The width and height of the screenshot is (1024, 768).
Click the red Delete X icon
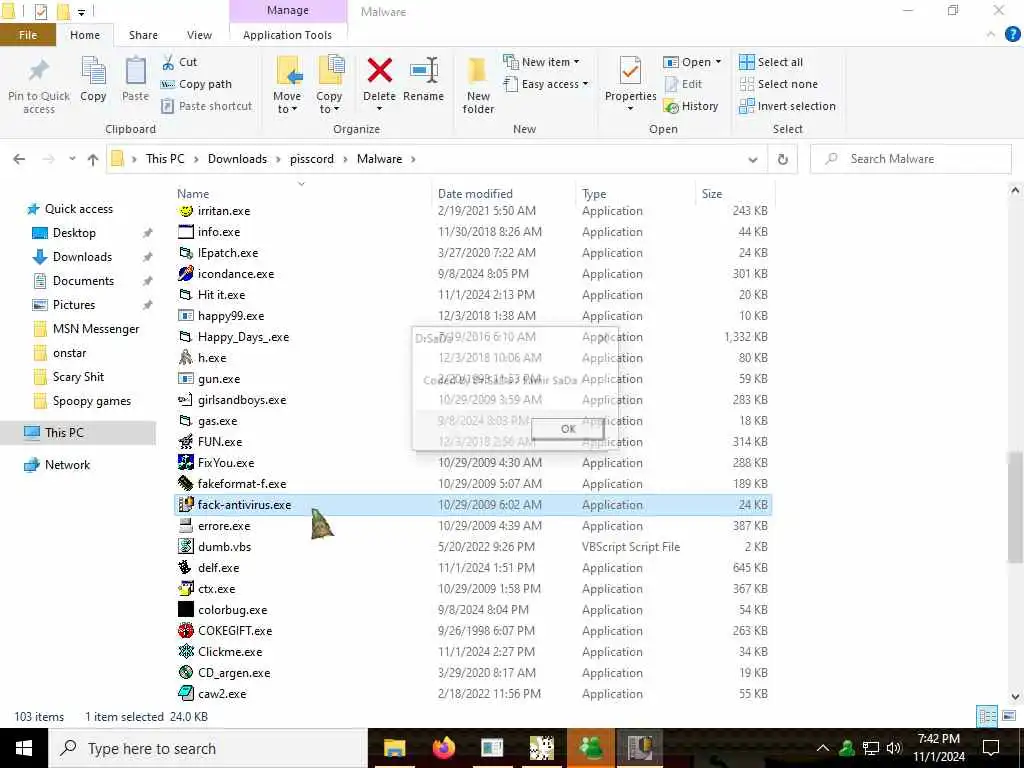click(379, 70)
